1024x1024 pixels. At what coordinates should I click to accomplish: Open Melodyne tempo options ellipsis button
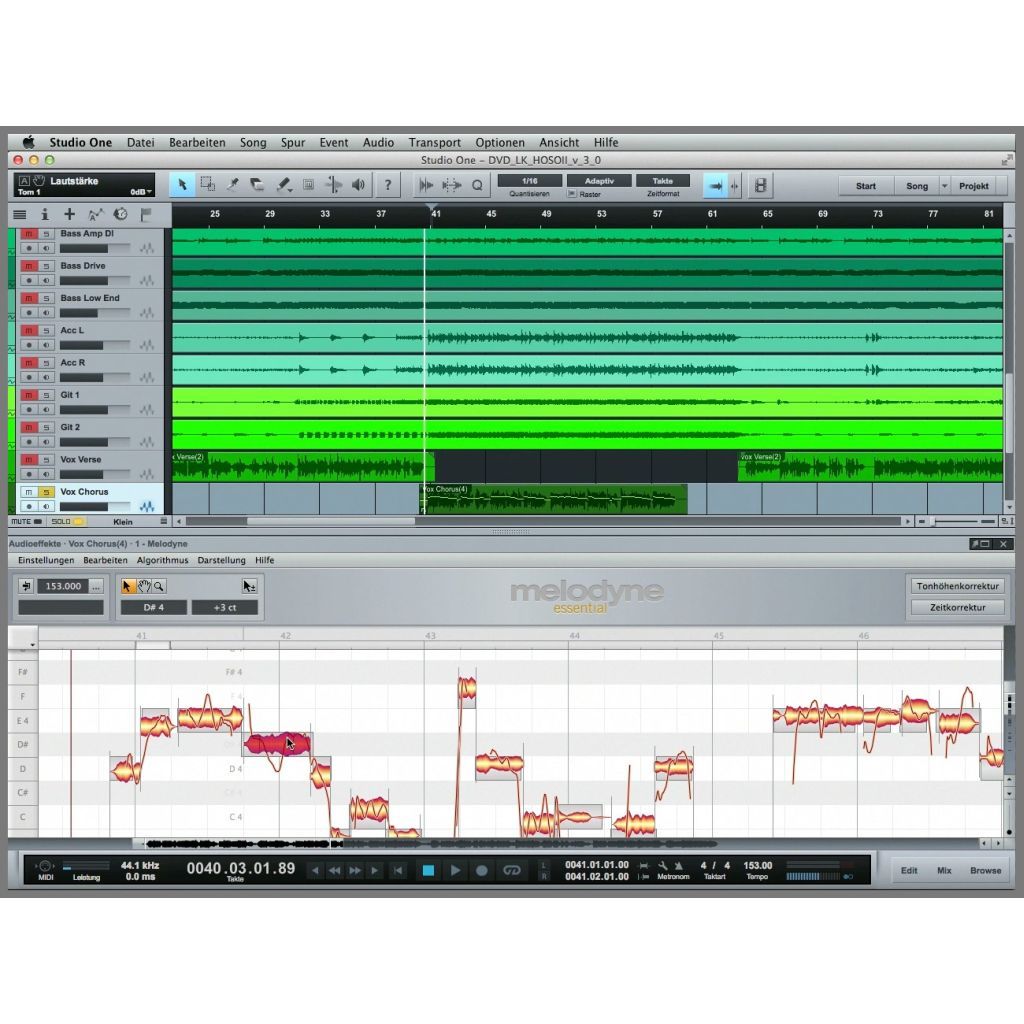click(x=96, y=586)
